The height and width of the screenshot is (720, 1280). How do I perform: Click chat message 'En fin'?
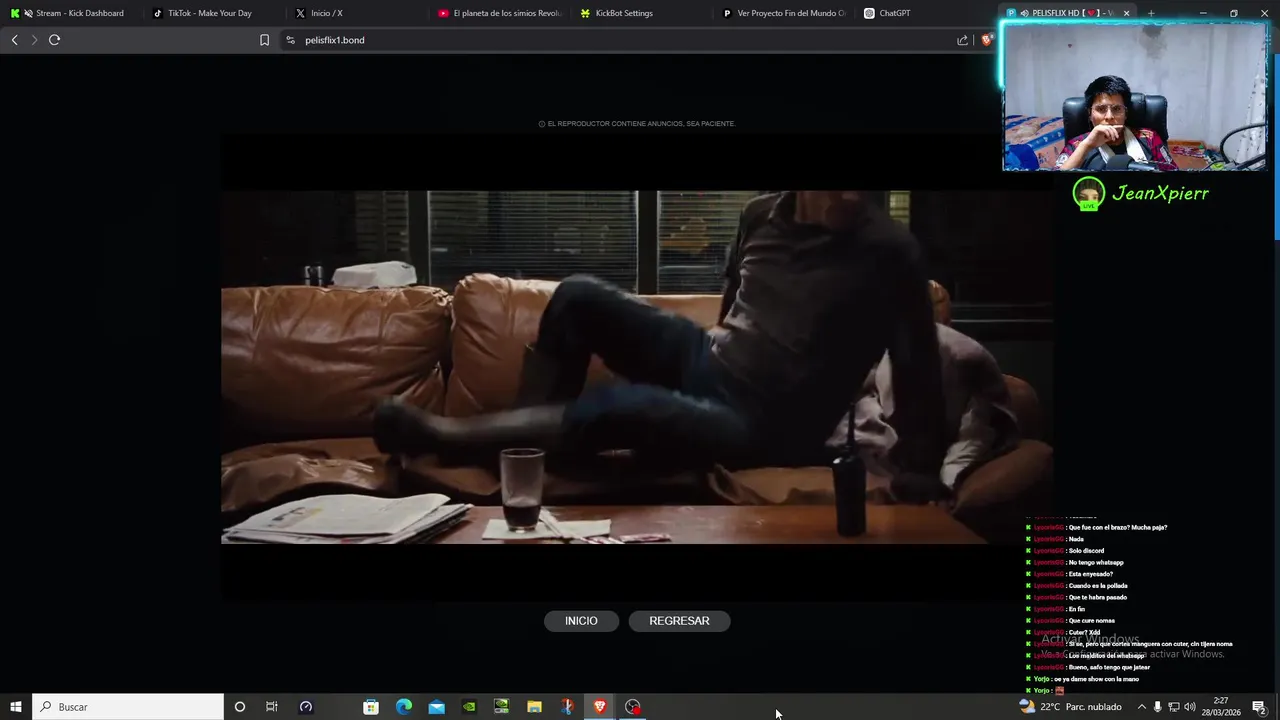click(x=1076, y=609)
